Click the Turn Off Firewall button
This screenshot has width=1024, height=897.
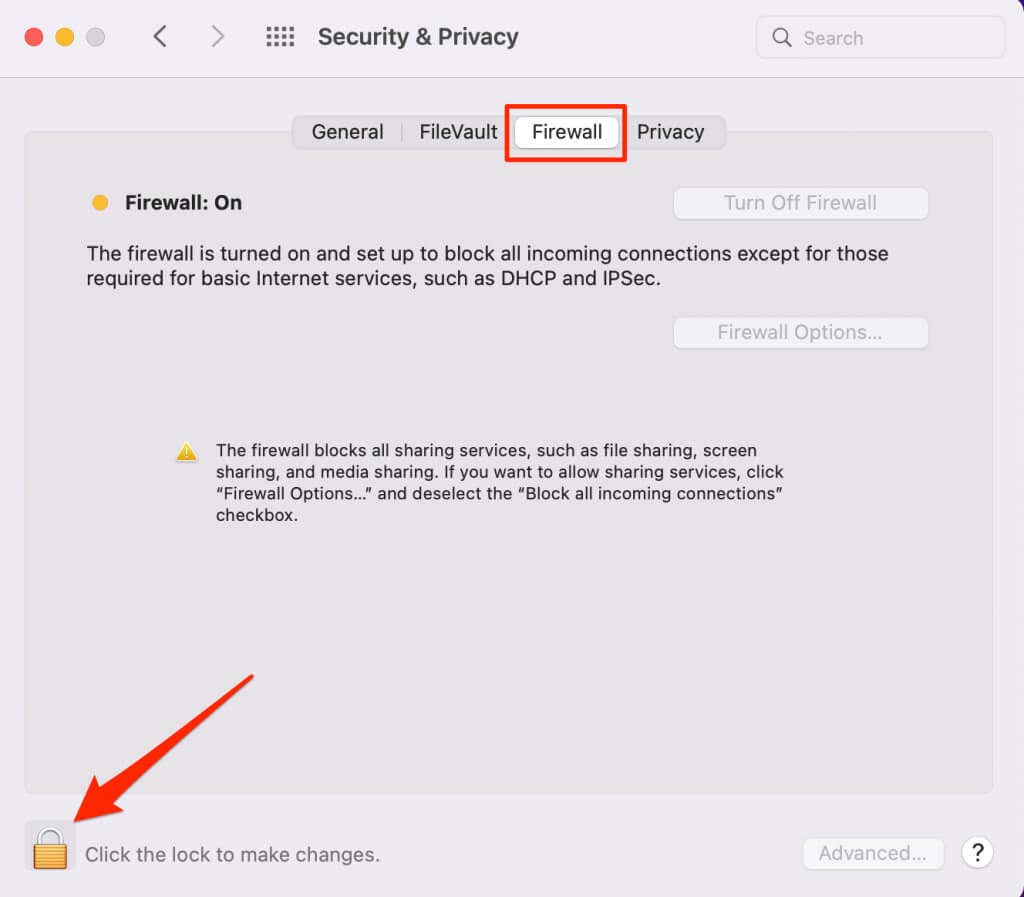coord(801,203)
